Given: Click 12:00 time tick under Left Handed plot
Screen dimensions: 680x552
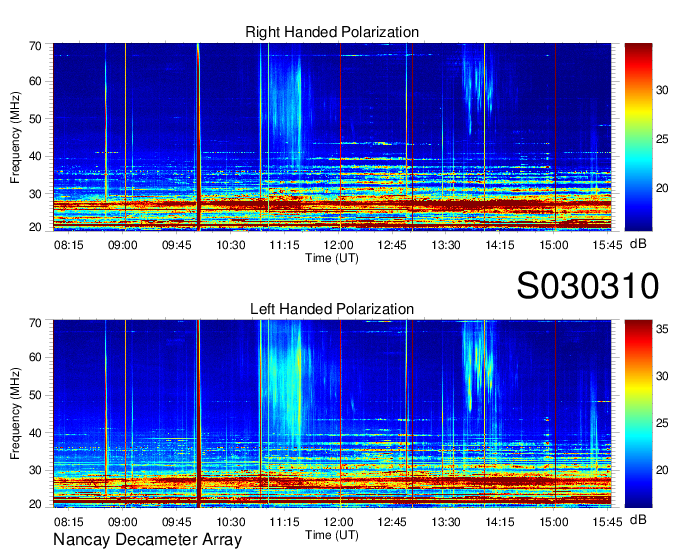Looking at the screenshot, I should pos(338,522).
